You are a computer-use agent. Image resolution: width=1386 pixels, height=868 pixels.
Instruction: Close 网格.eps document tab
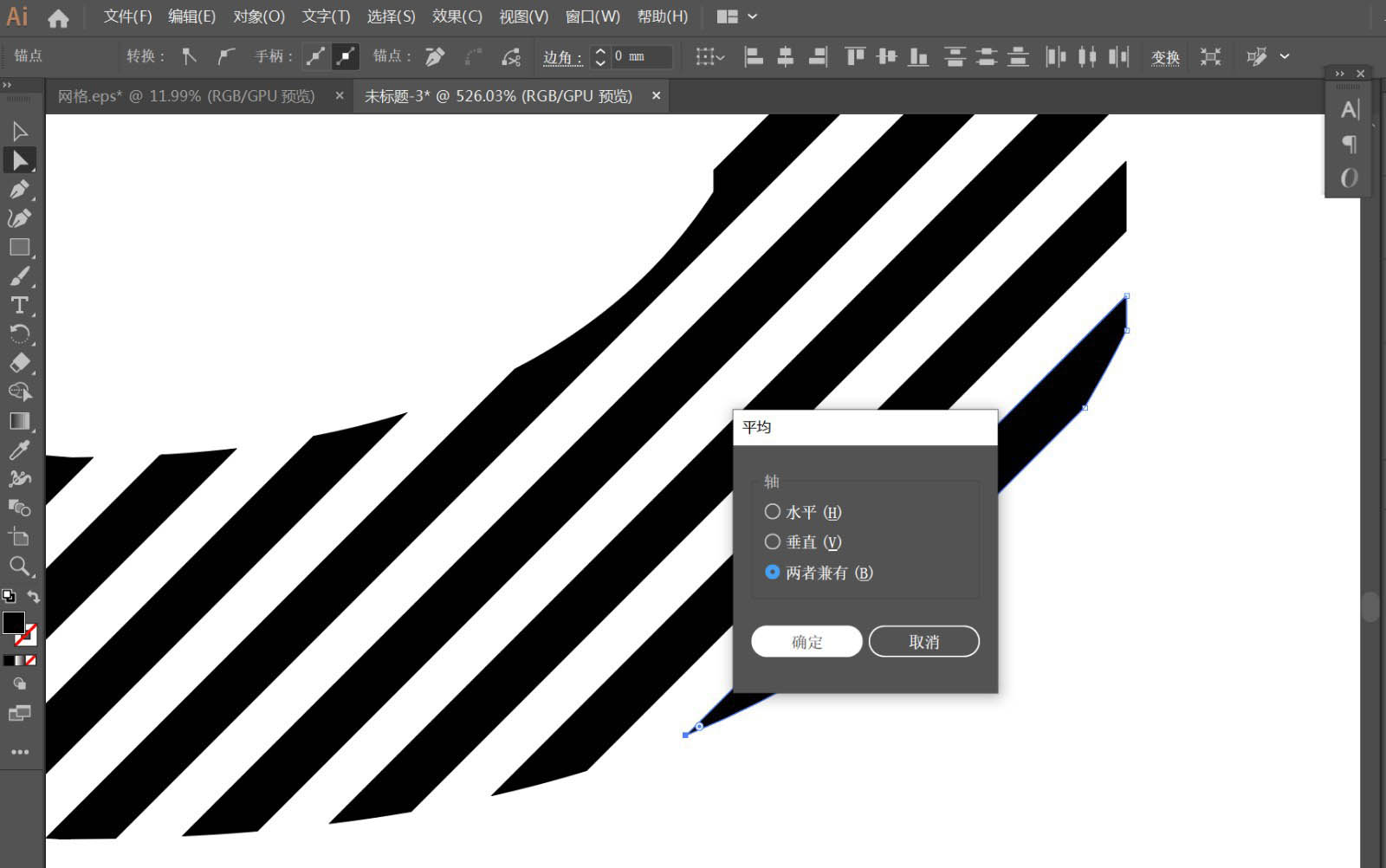click(x=340, y=96)
